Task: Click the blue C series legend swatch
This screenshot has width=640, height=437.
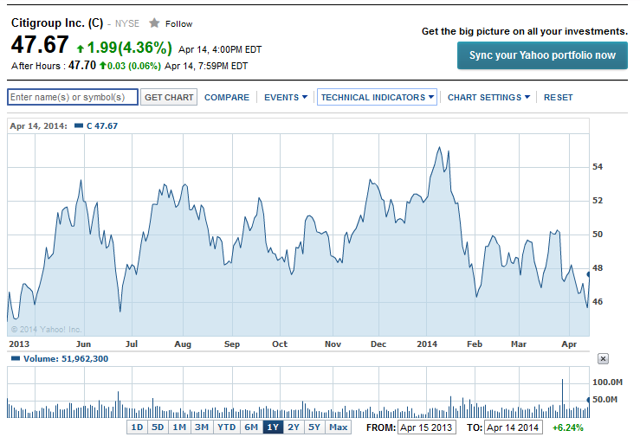Action: coord(79,126)
